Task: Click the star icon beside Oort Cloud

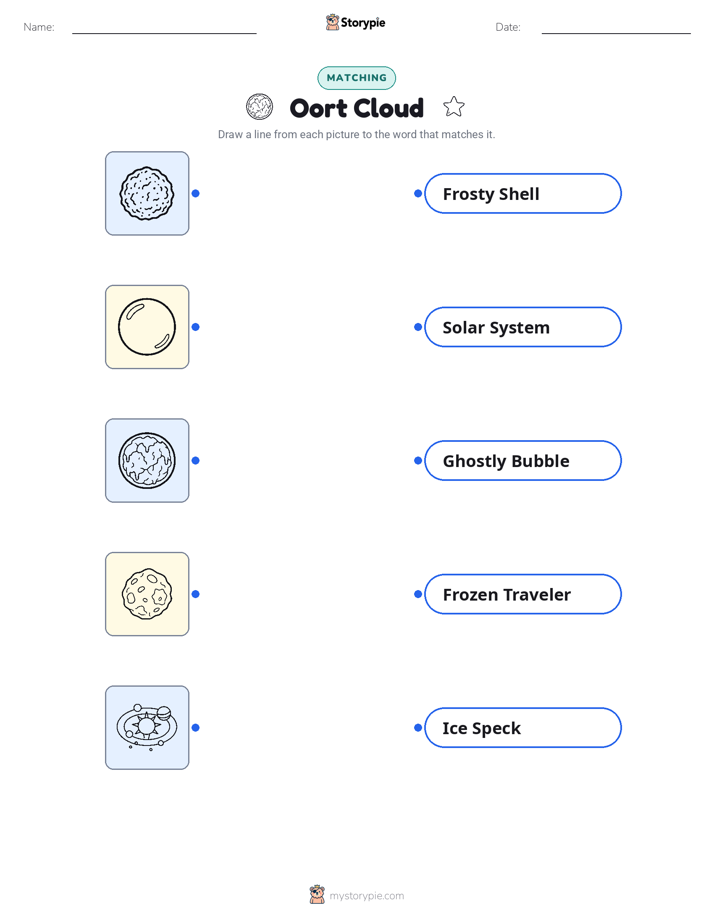Action: 454,107
